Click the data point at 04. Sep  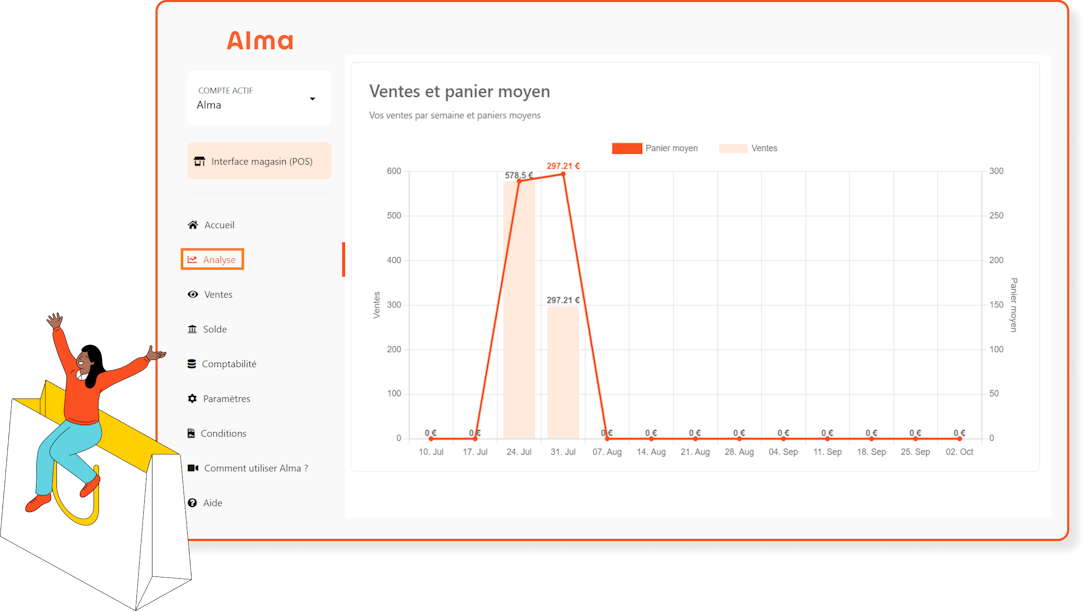(x=783, y=438)
